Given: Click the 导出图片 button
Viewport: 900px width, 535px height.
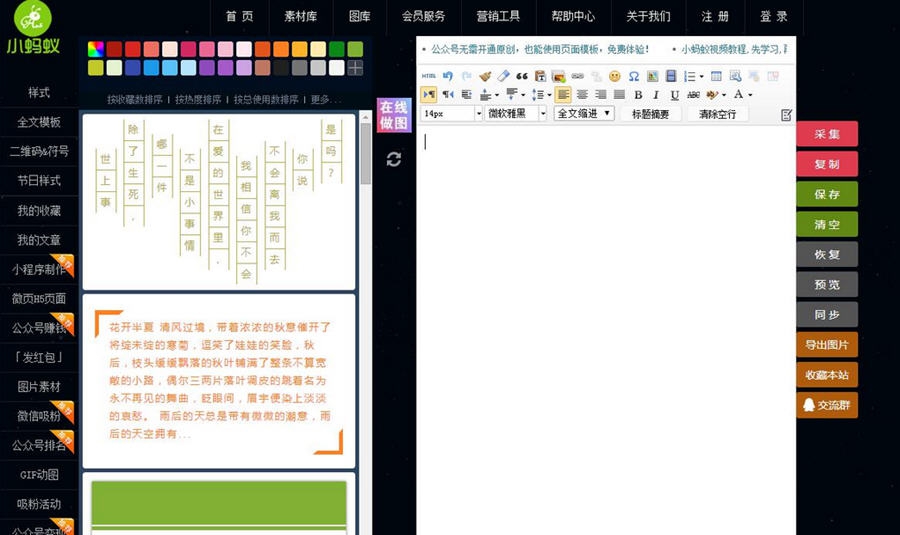Looking at the screenshot, I should click(x=827, y=345).
